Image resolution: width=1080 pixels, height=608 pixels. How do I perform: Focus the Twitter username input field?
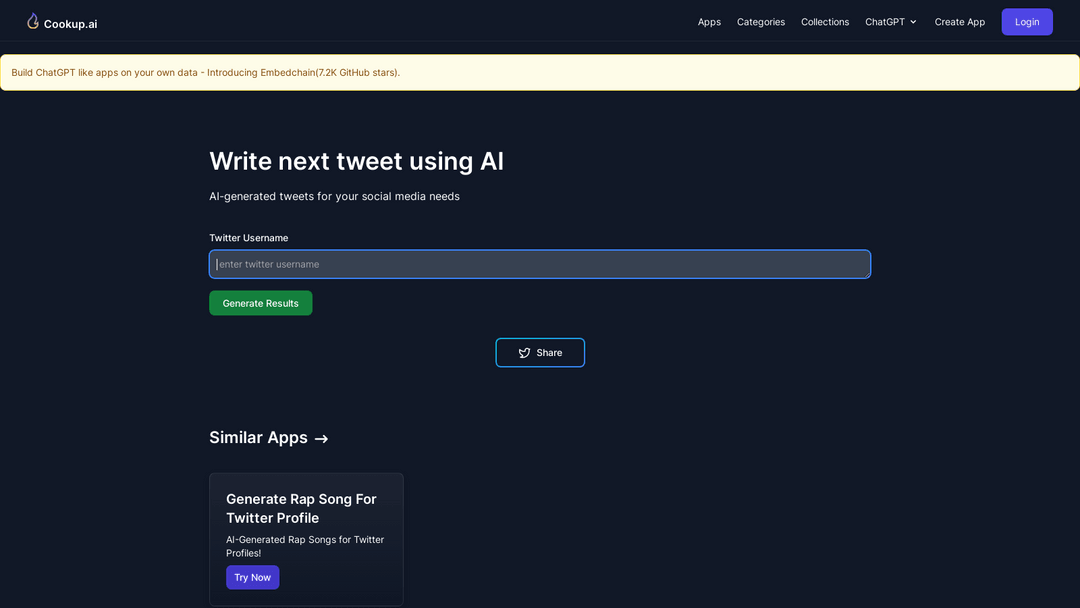(x=539, y=264)
